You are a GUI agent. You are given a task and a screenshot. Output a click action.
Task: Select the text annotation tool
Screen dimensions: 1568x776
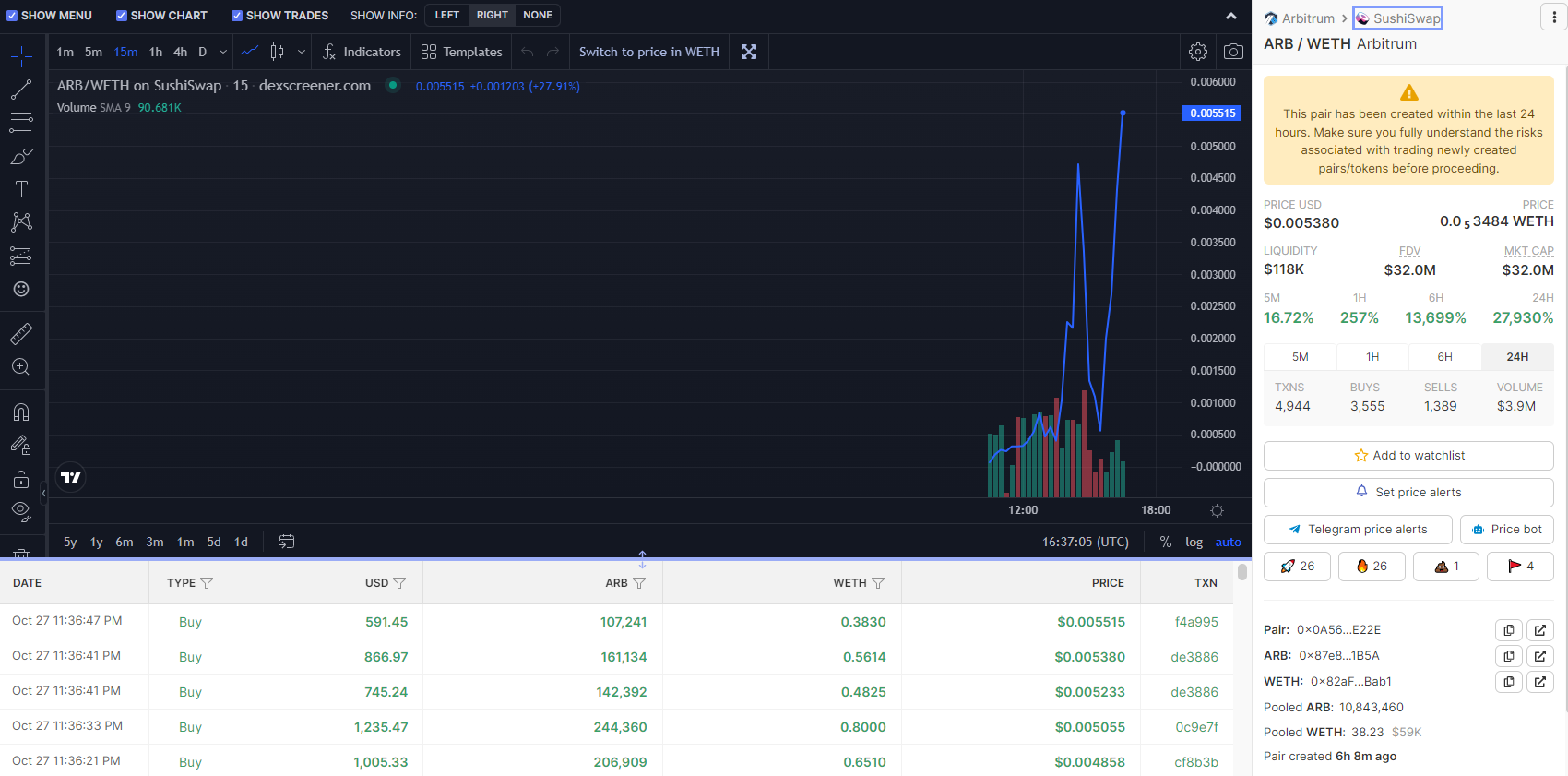pos(21,189)
